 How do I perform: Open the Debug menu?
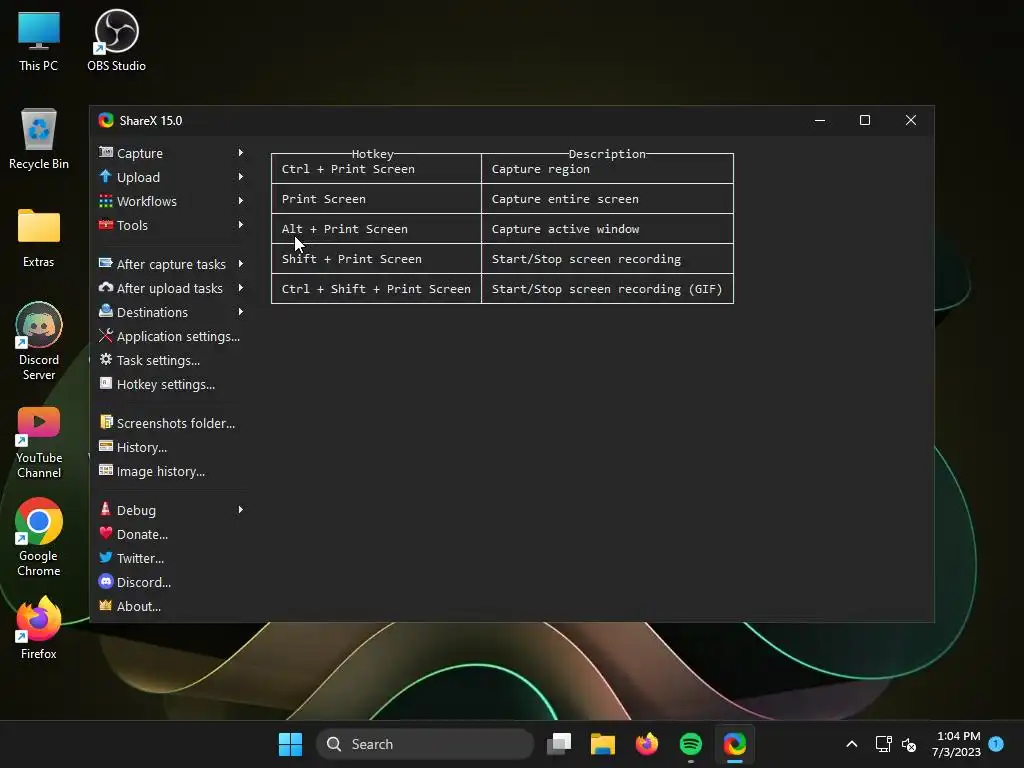pos(171,510)
